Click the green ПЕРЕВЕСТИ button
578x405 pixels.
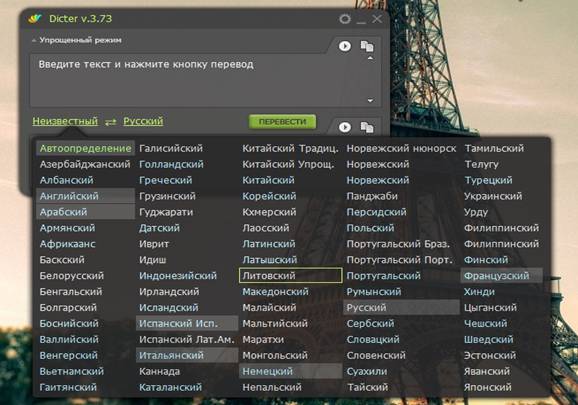[x=282, y=122]
